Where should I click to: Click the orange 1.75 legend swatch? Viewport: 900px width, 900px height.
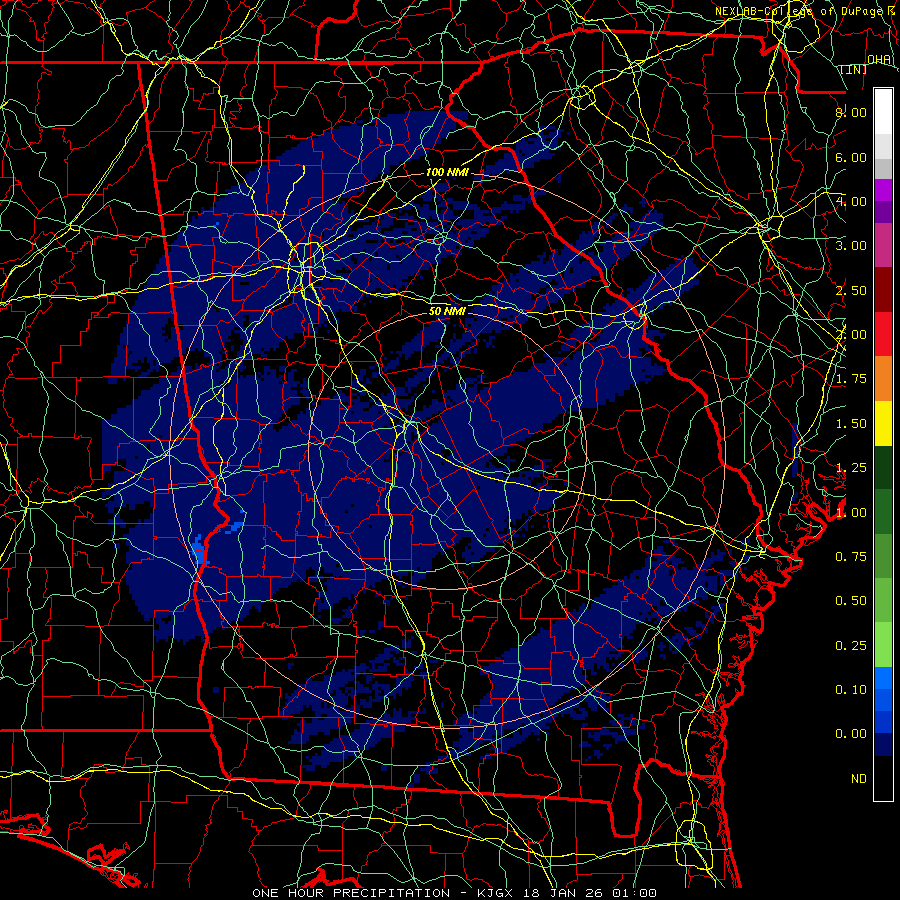click(883, 379)
